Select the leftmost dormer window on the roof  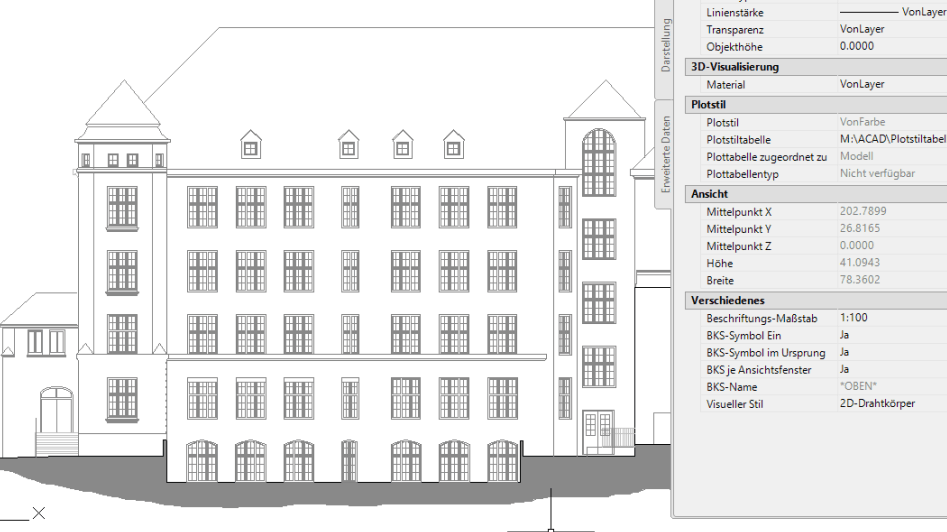pyautogui.click(x=250, y=146)
